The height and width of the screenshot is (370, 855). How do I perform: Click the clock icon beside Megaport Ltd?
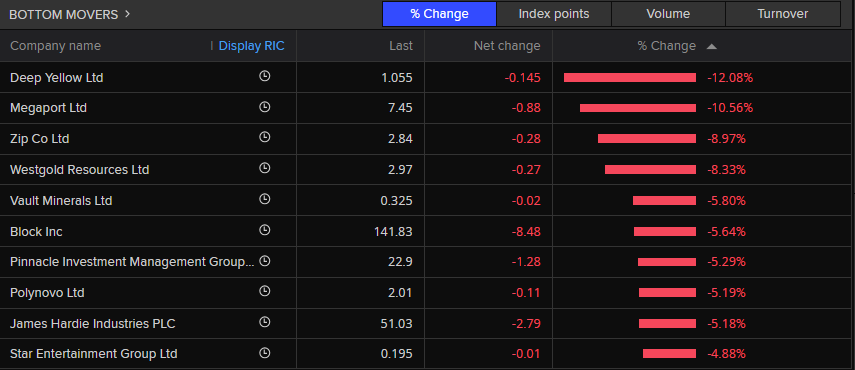pyautogui.click(x=264, y=107)
